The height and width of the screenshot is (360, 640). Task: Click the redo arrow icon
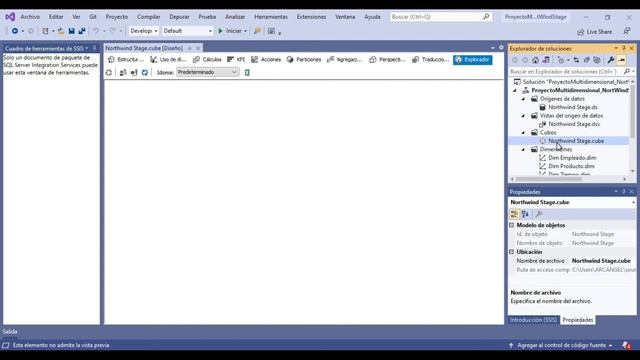pyautogui.click(x=112, y=31)
